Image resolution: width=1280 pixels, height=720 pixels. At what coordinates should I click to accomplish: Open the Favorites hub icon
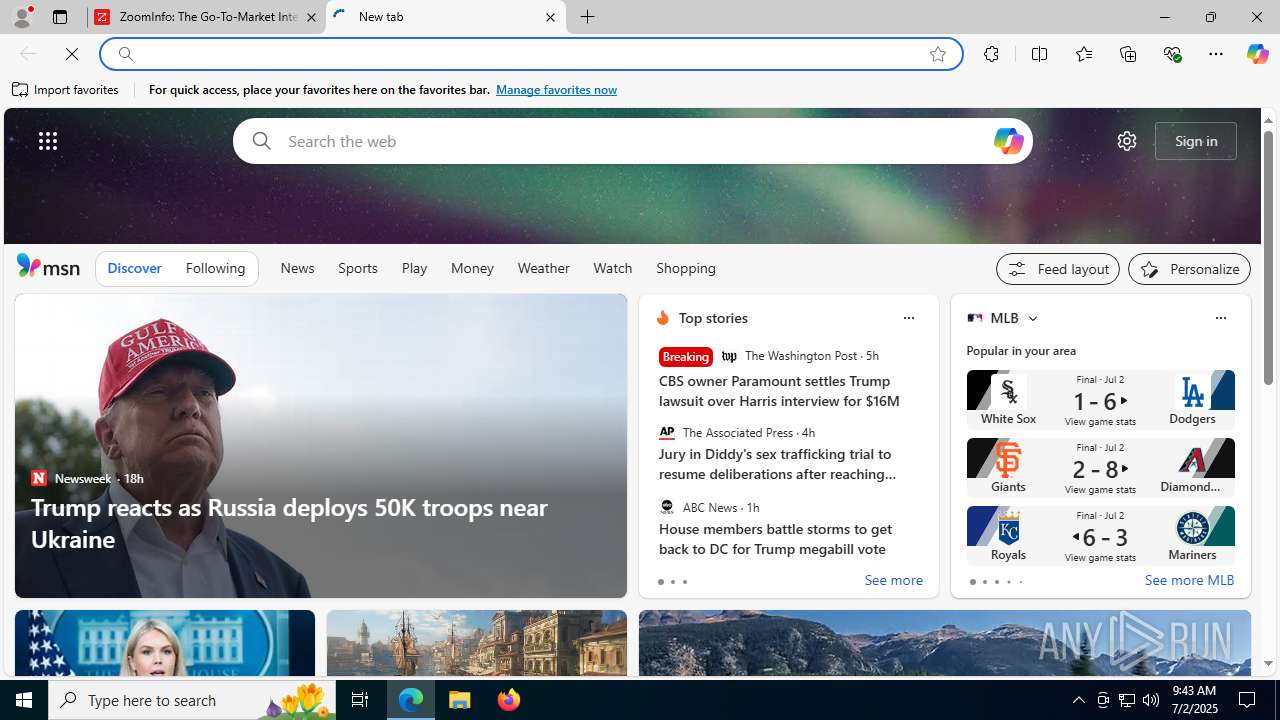click(x=1083, y=54)
